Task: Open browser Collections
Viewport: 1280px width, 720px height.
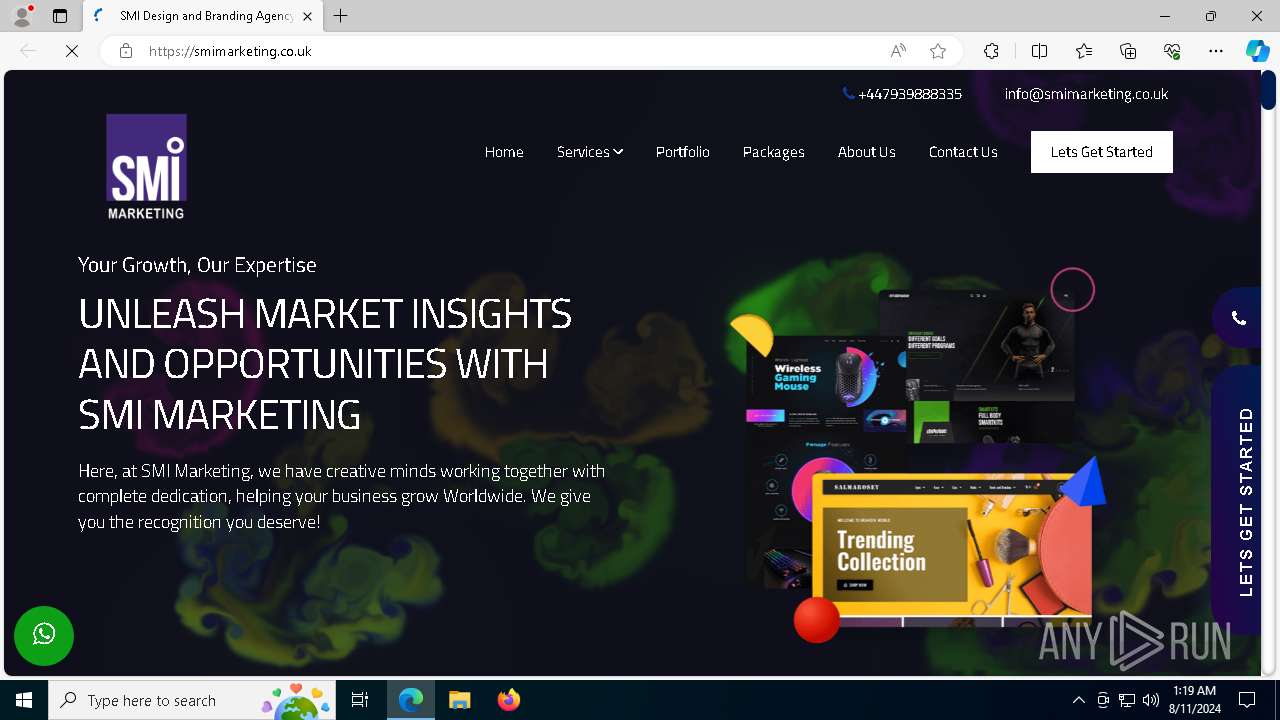Action: pyautogui.click(x=1128, y=51)
